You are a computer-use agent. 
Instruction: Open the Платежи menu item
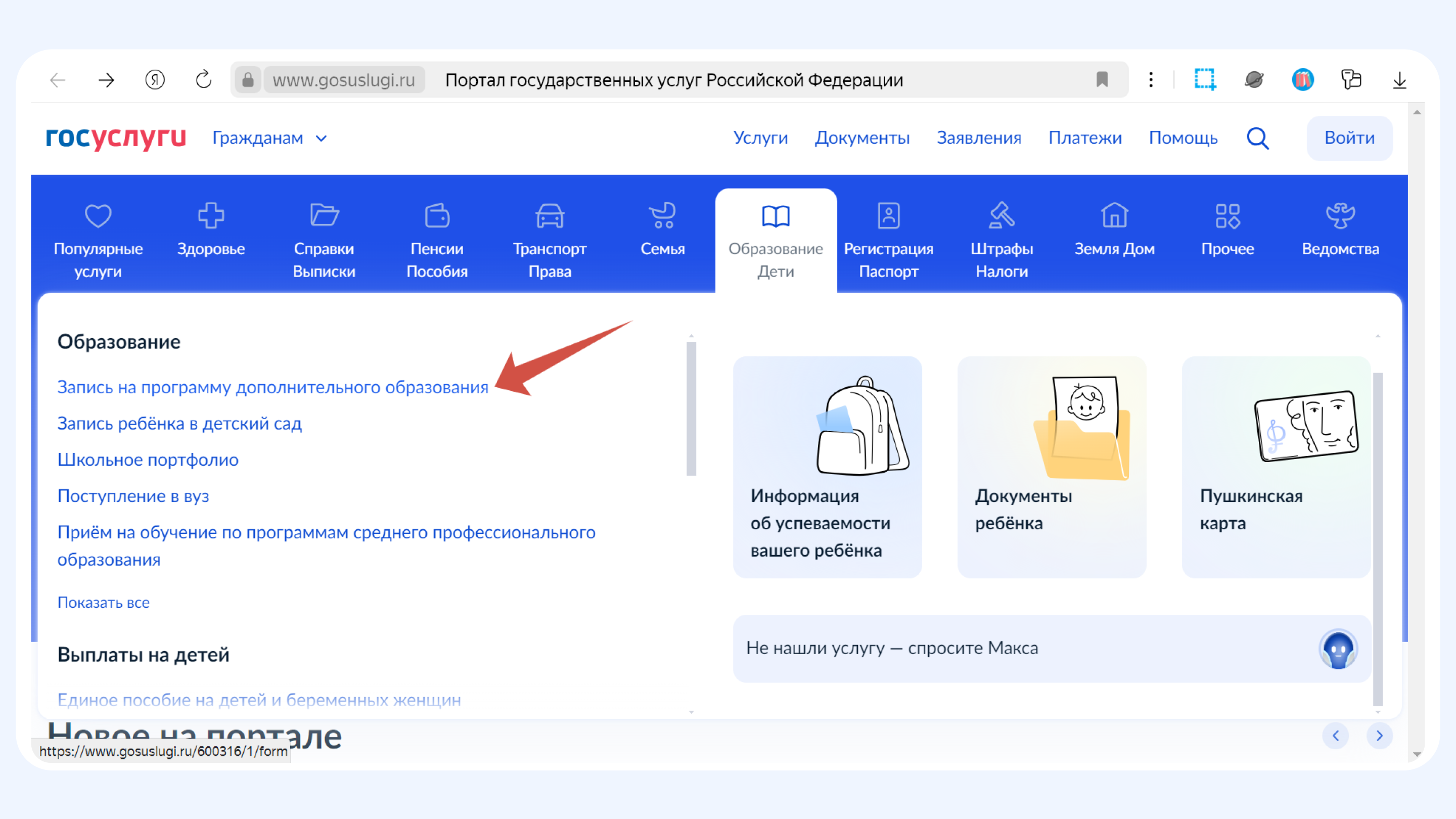pos(1084,138)
